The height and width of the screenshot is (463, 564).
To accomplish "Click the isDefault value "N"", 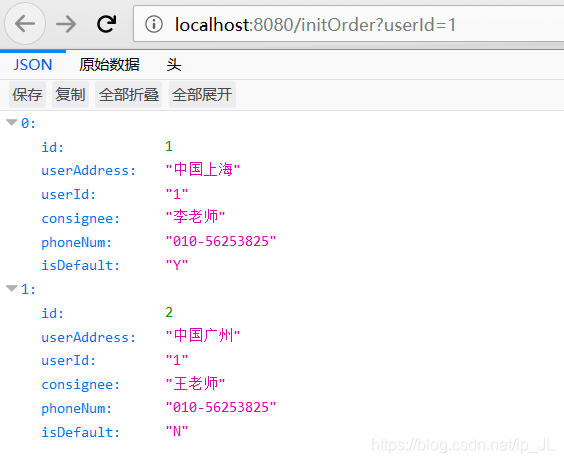I will (x=177, y=431).
